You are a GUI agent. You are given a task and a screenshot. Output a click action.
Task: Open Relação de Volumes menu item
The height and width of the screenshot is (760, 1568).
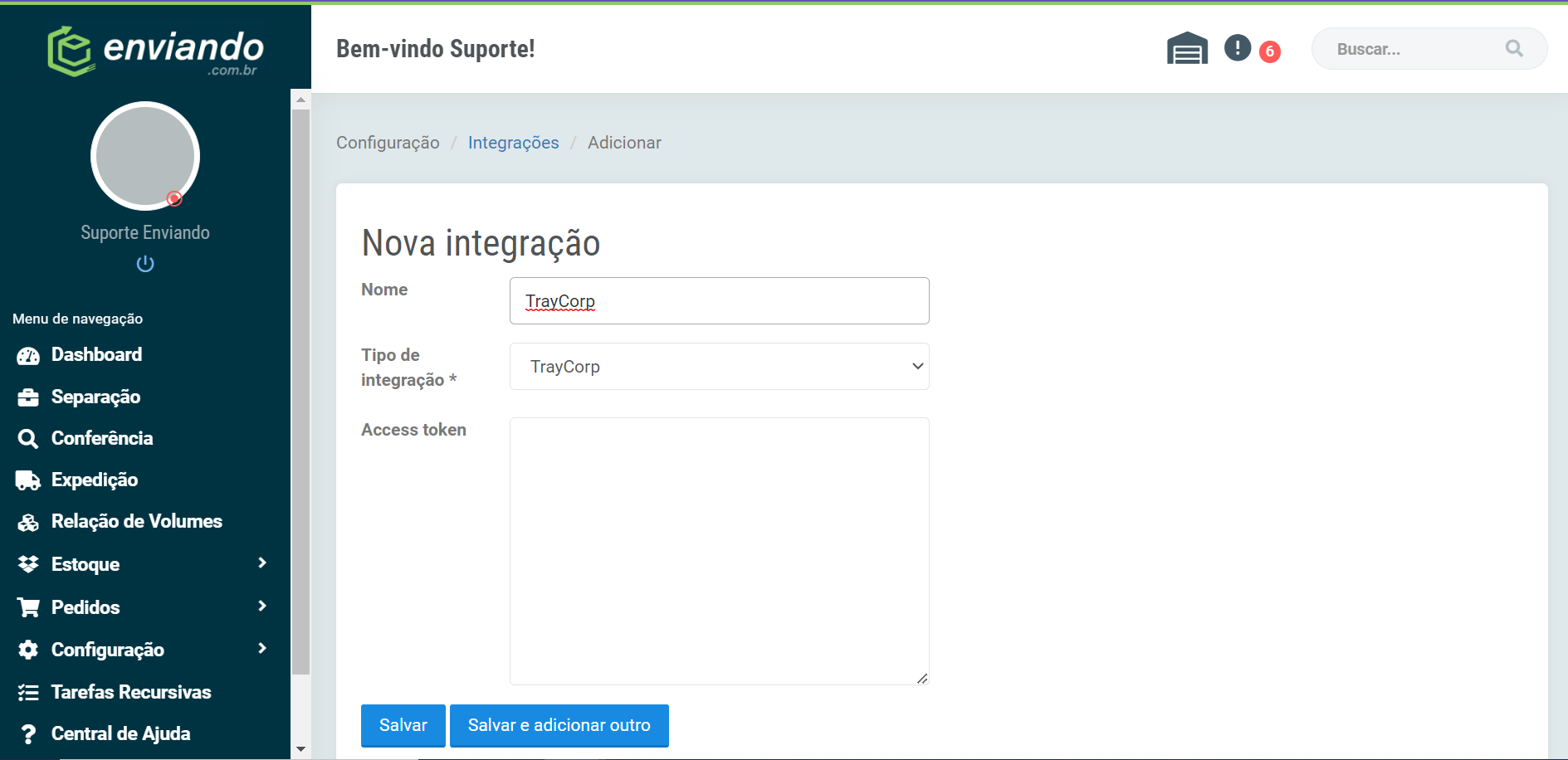pos(137,522)
